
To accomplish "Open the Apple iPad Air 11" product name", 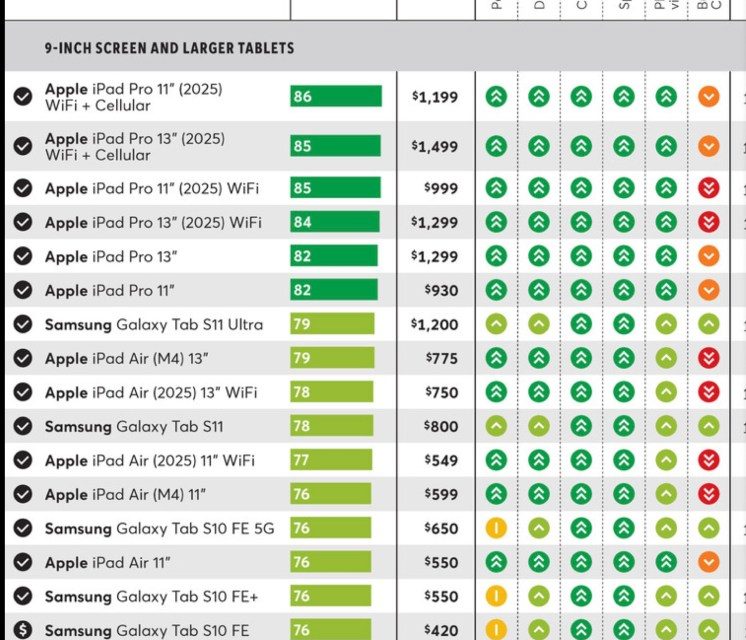I will (108, 562).
